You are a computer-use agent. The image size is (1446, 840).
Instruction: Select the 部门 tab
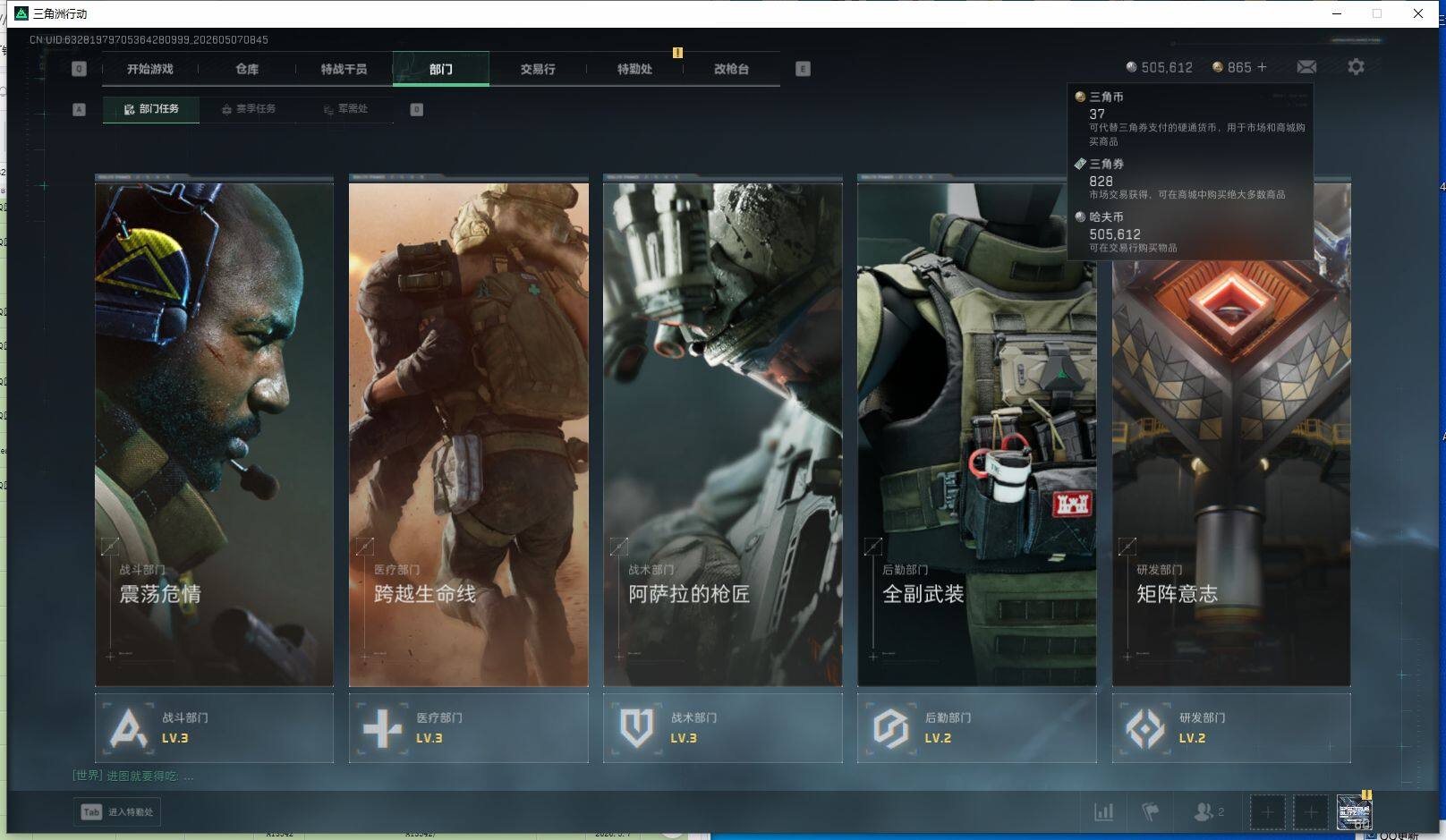tap(441, 69)
